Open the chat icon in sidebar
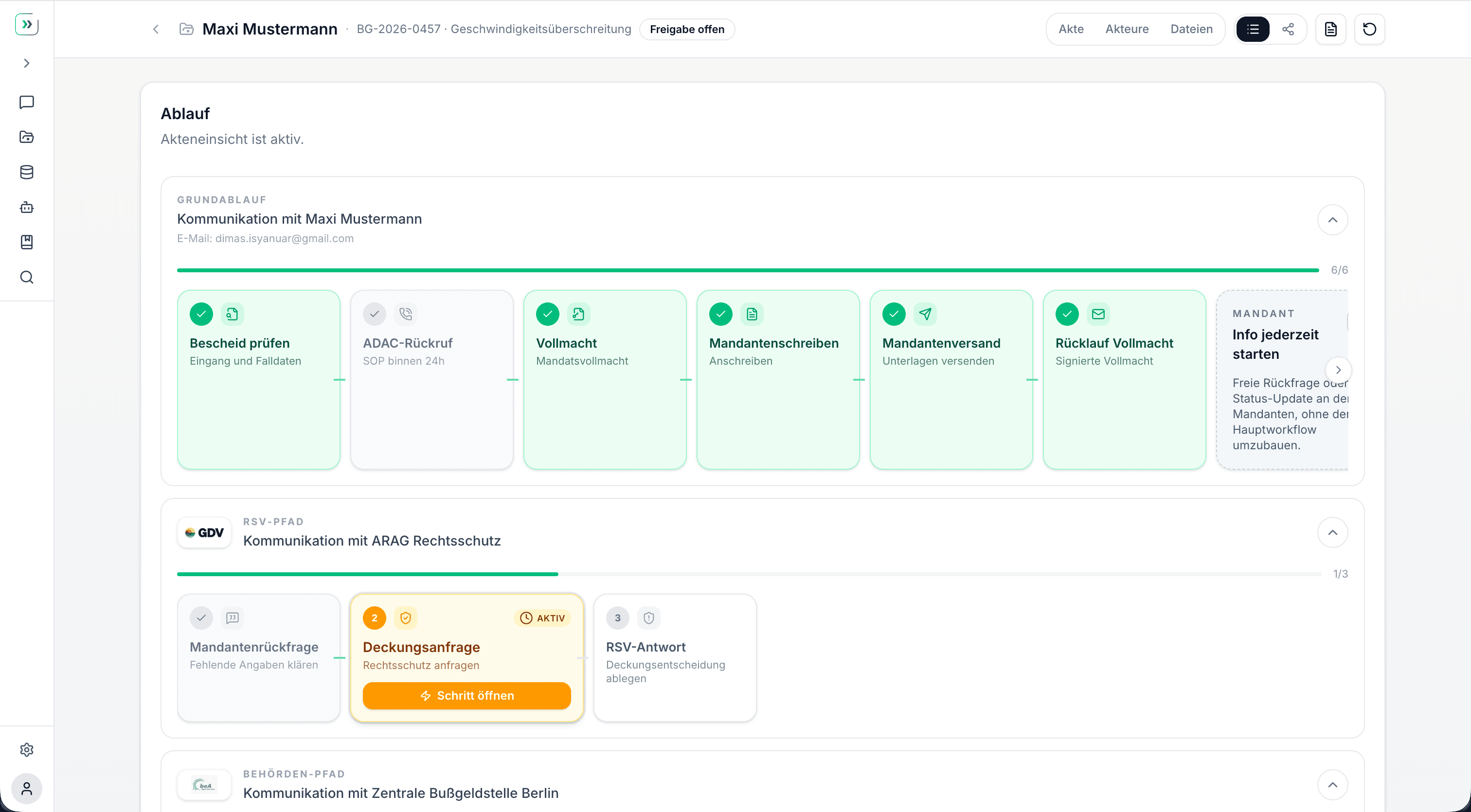The width and height of the screenshot is (1471, 812). coord(26,102)
